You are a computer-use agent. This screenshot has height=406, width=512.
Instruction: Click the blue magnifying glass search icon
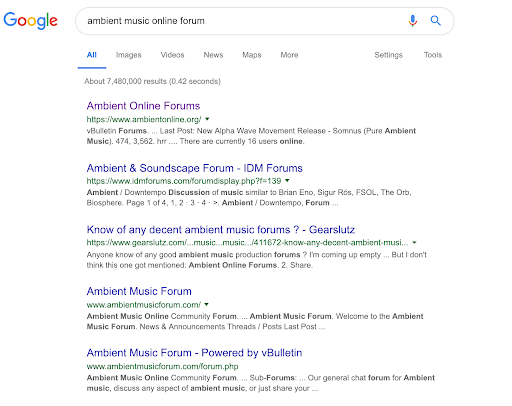coord(435,21)
